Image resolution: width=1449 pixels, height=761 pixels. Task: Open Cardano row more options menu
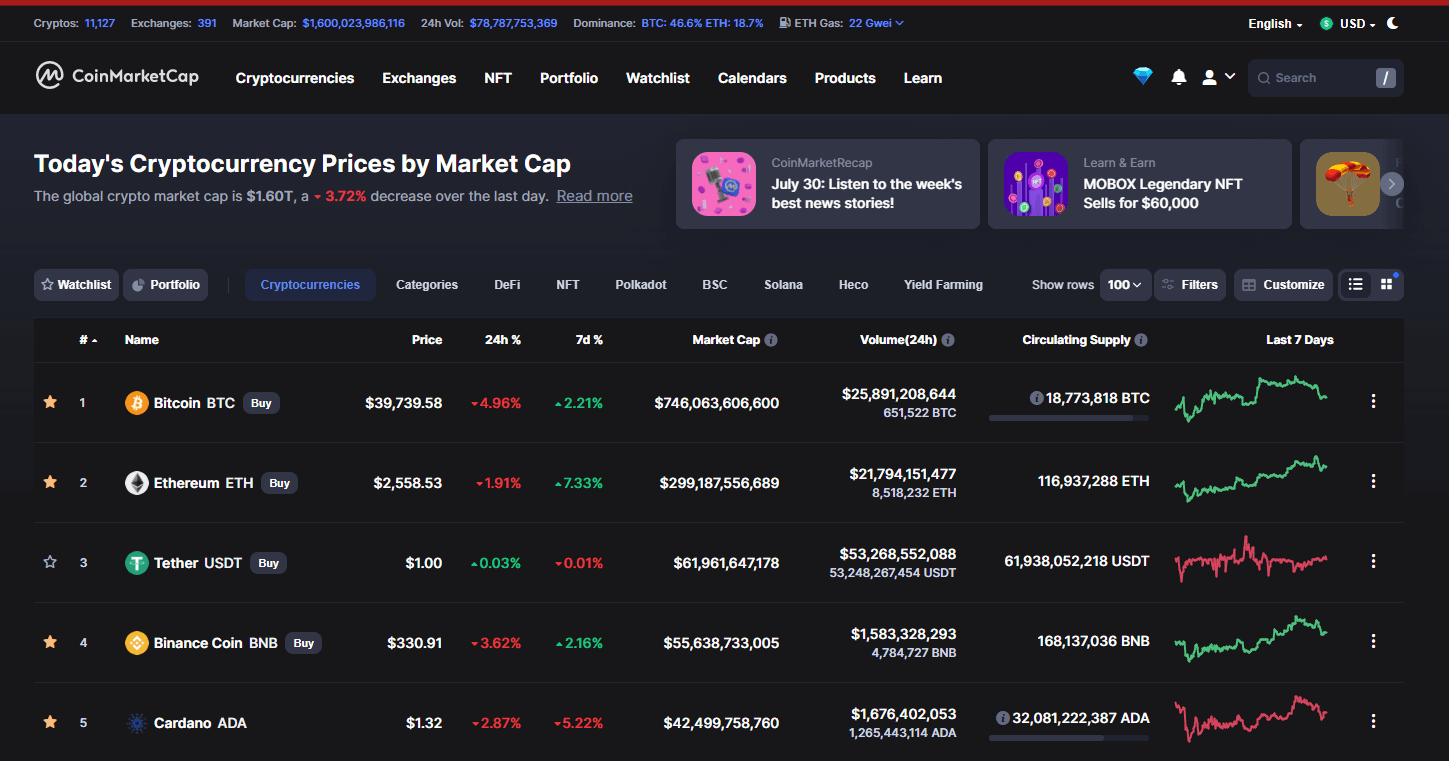pos(1373,721)
